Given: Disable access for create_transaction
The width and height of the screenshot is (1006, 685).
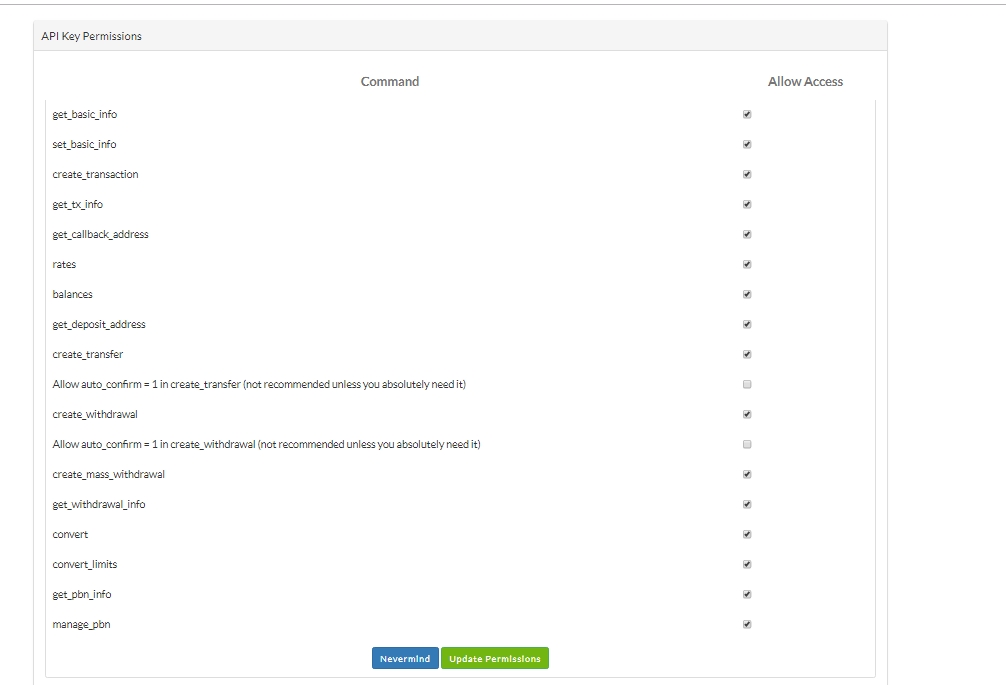Looking at the screenshot, I should [x=747, y=174].
